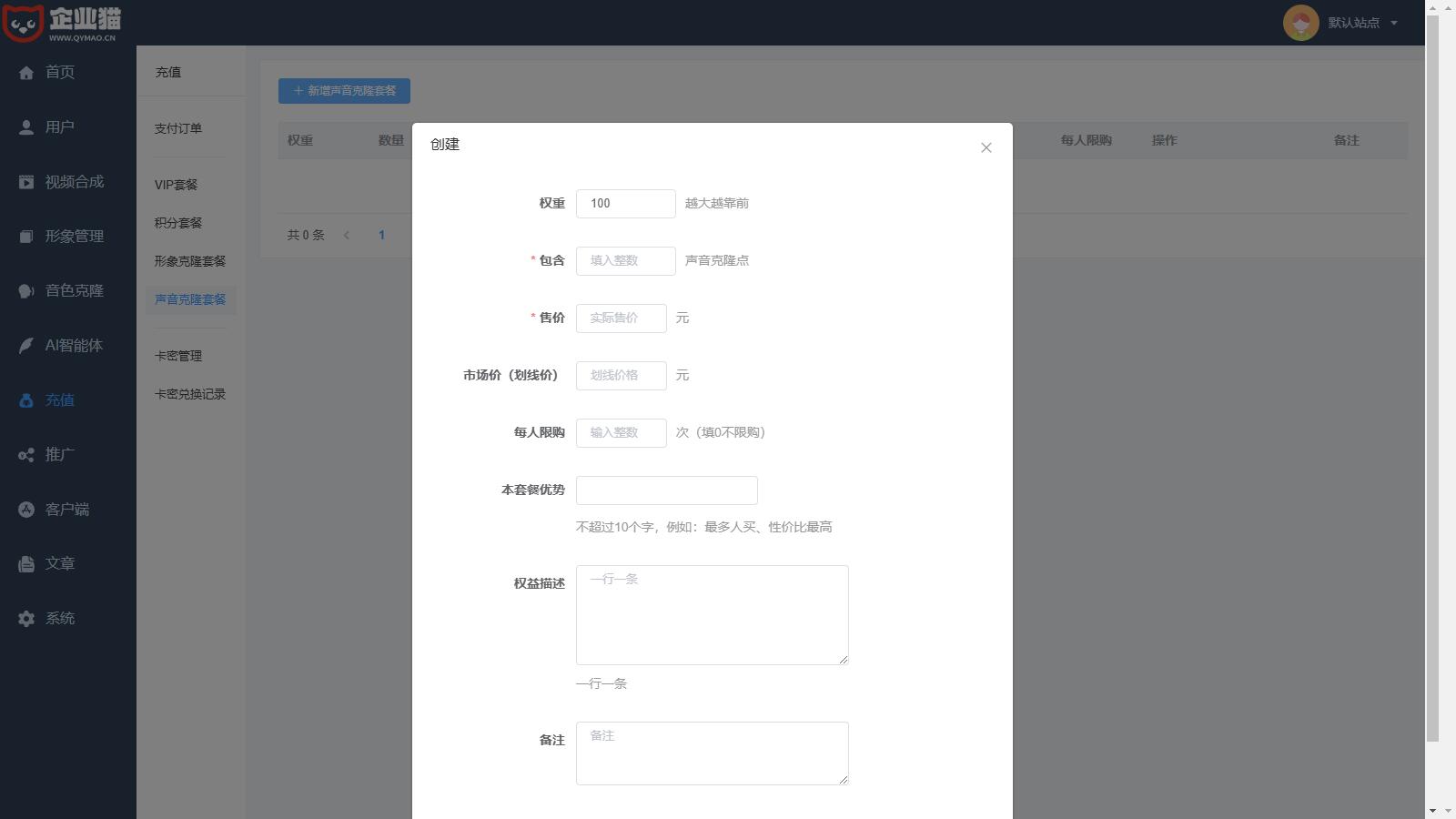Click the 文章 document icon
Screen dimensions: 1456x819
(26, 564)
